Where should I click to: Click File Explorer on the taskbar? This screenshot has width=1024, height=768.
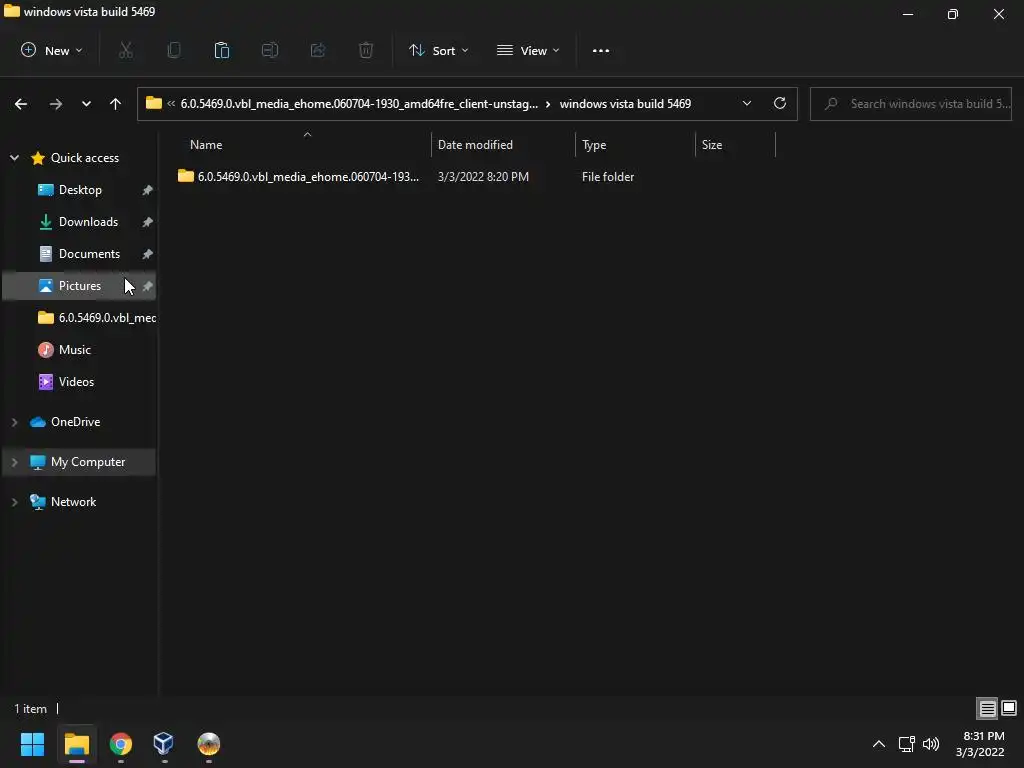point(76,744)
